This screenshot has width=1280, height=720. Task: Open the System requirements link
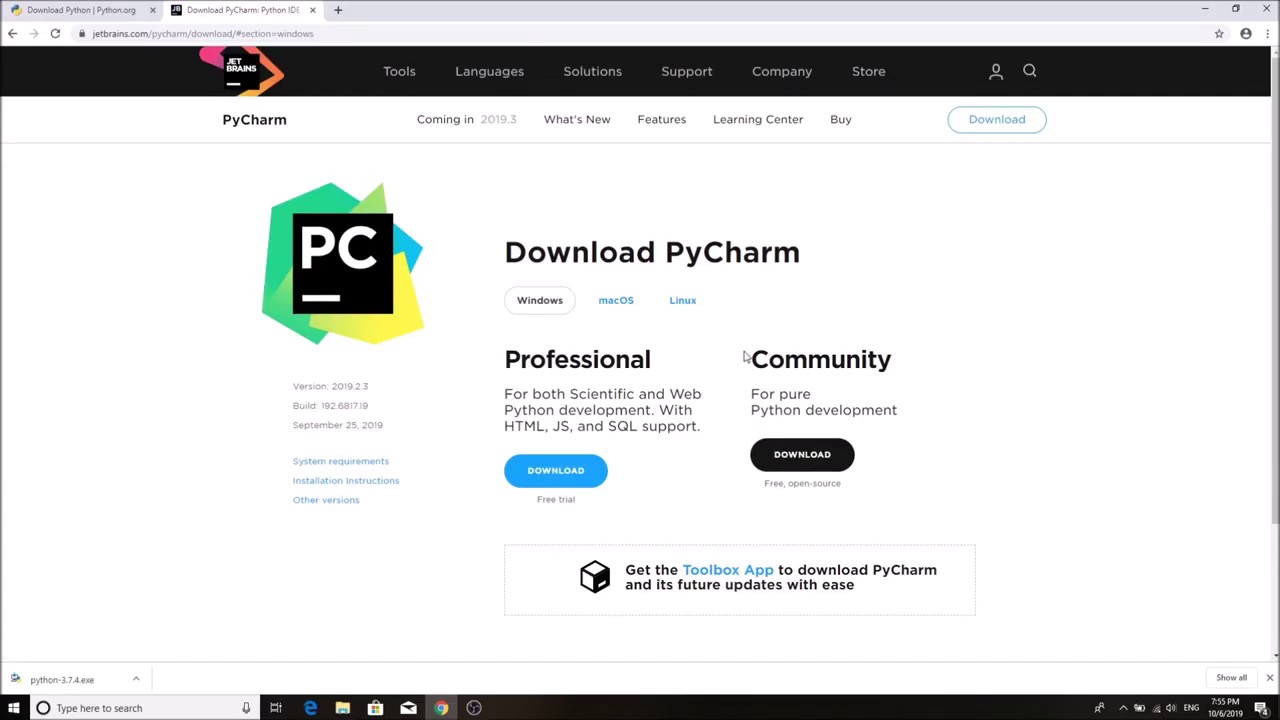point(341,461)
